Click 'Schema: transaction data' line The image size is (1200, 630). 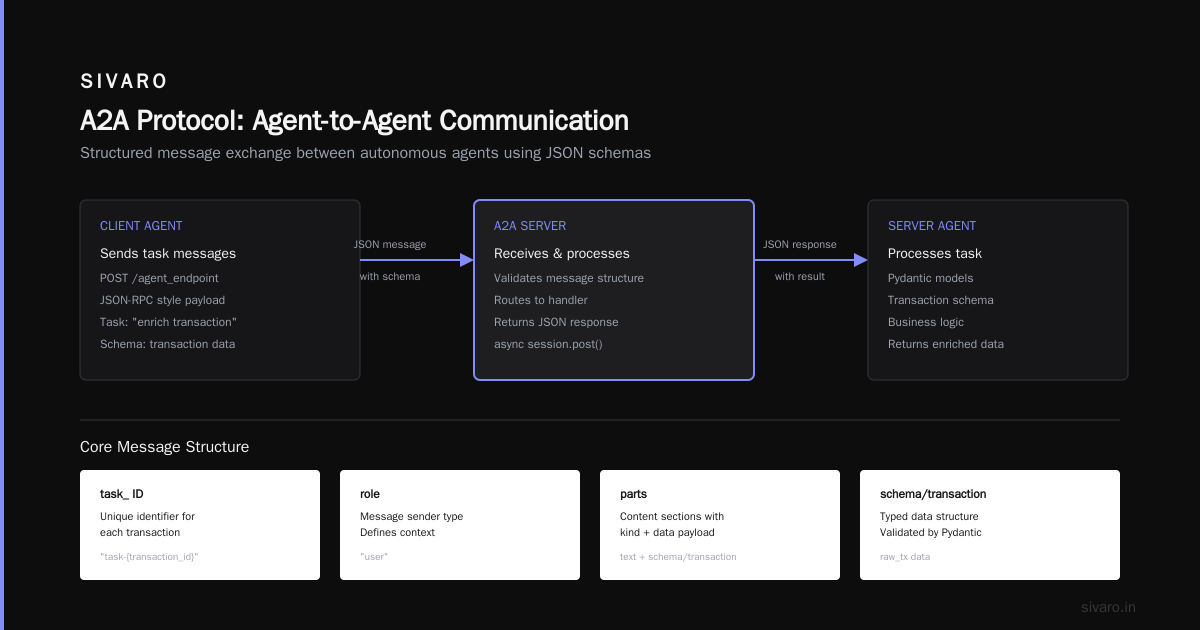pyautogui.click(x=167, y=344)
